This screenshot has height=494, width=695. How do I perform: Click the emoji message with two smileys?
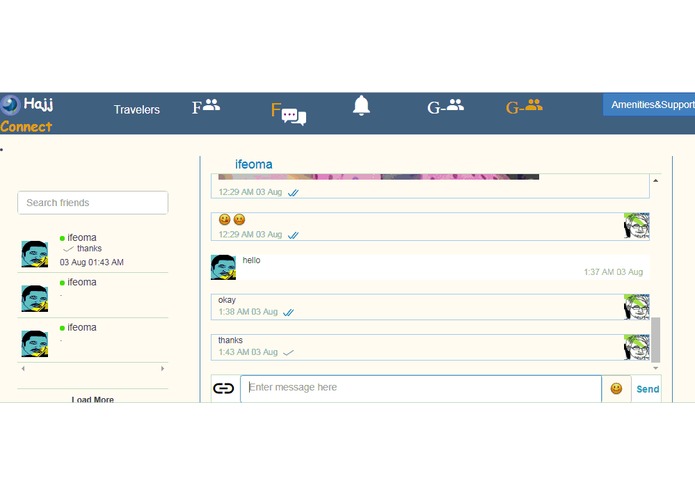tap(430, 226)
